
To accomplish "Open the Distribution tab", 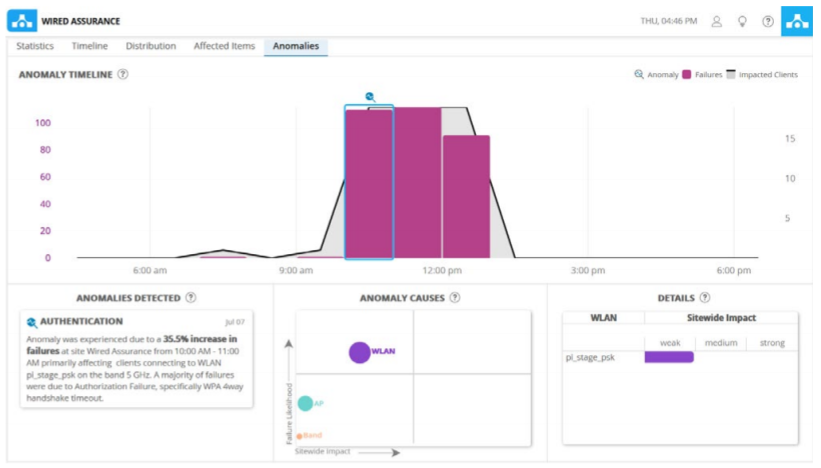I will [151, 46].
